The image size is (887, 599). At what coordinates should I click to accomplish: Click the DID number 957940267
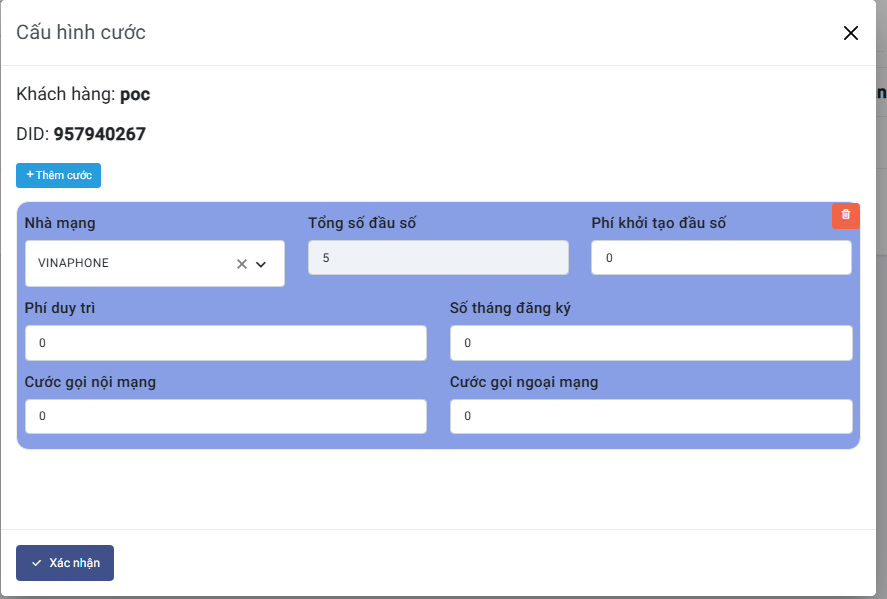[x=100, y=134]
